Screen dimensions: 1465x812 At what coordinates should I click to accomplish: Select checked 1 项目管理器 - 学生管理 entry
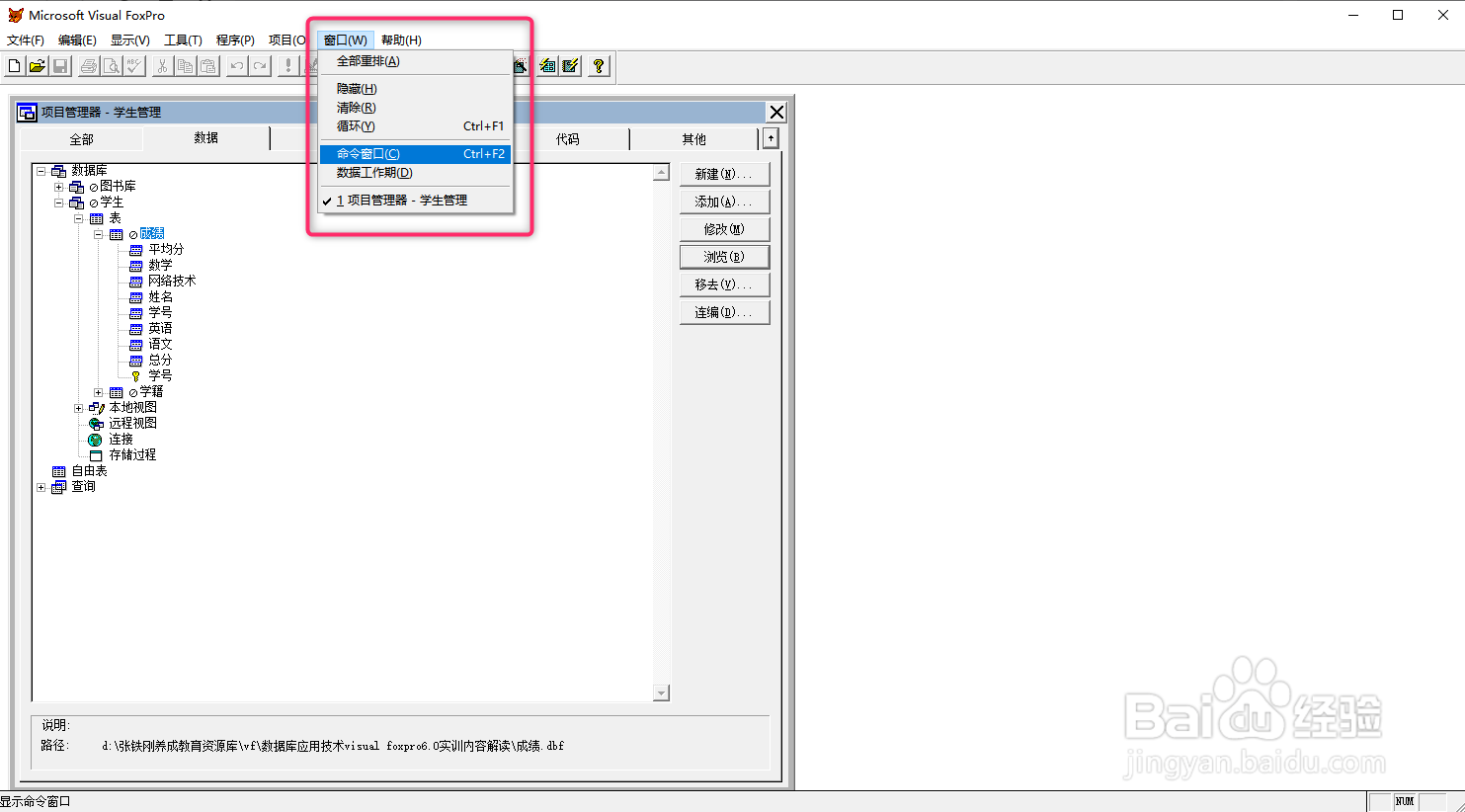(415, 201)
